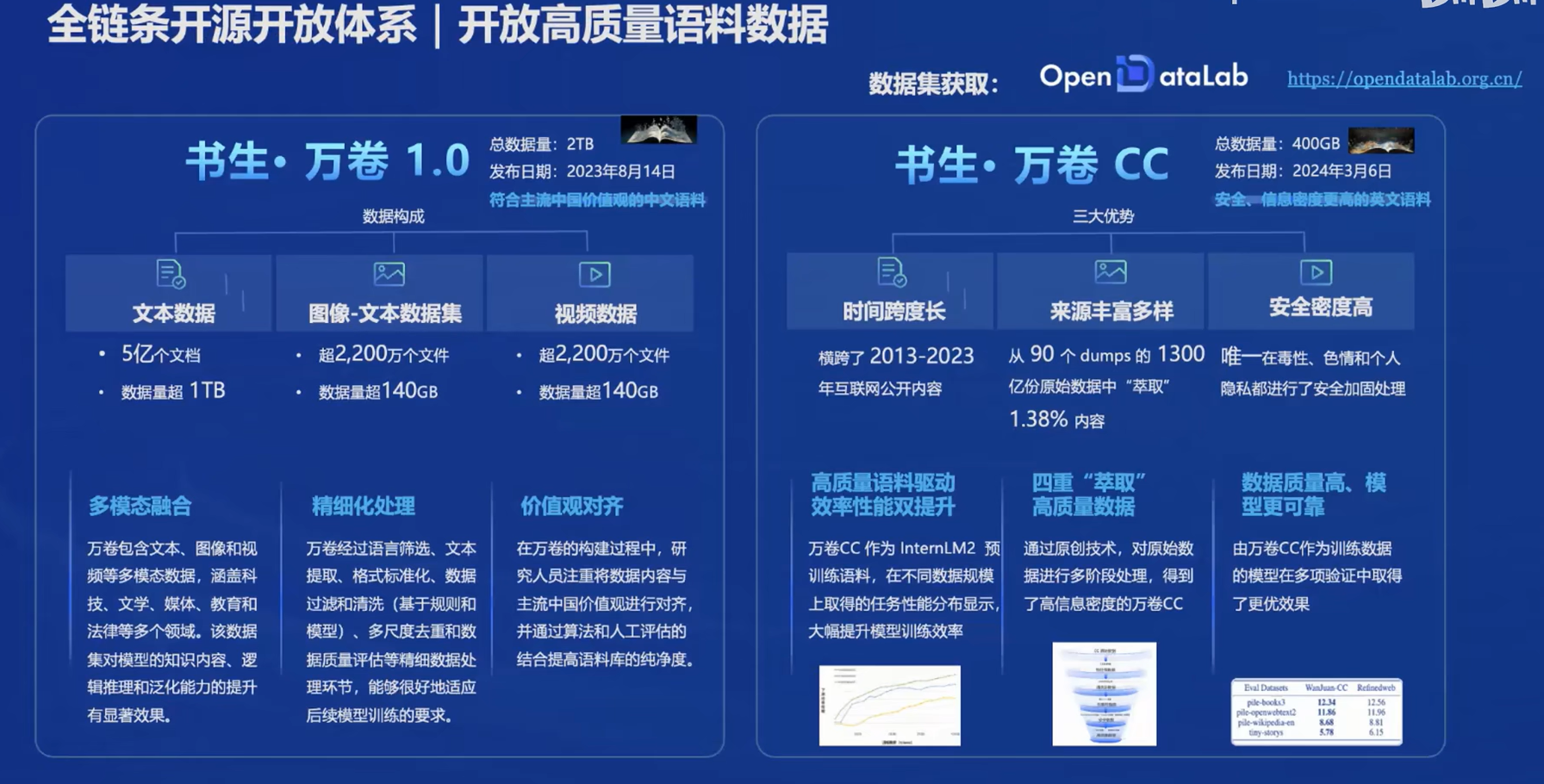Viewport: 1544px width, 784px height.
Task: Click the 数据质量高、模型更可靠 heading
Action: tap(1313, 495)
